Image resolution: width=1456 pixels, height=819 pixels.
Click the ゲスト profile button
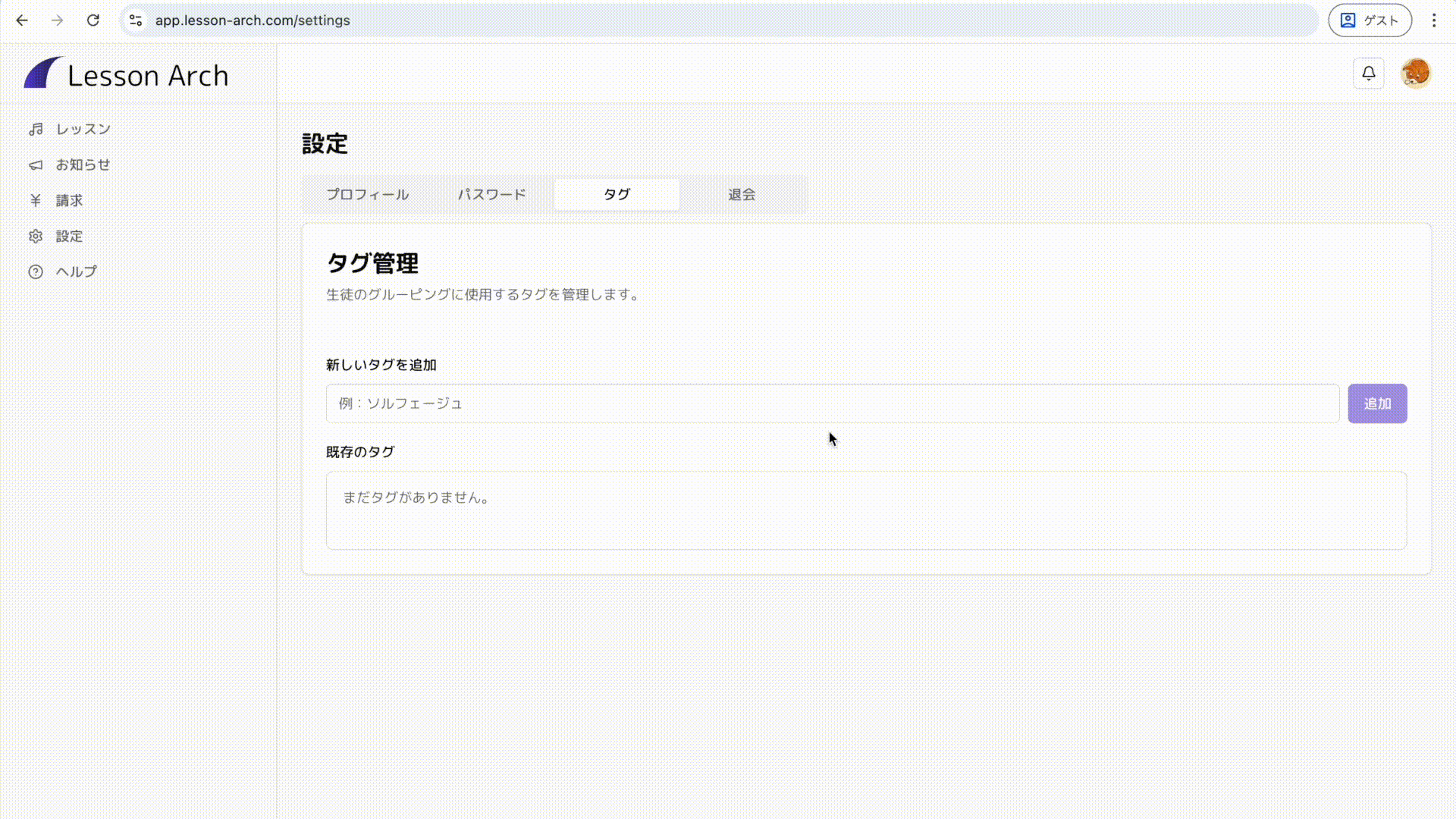(1370, 20)
